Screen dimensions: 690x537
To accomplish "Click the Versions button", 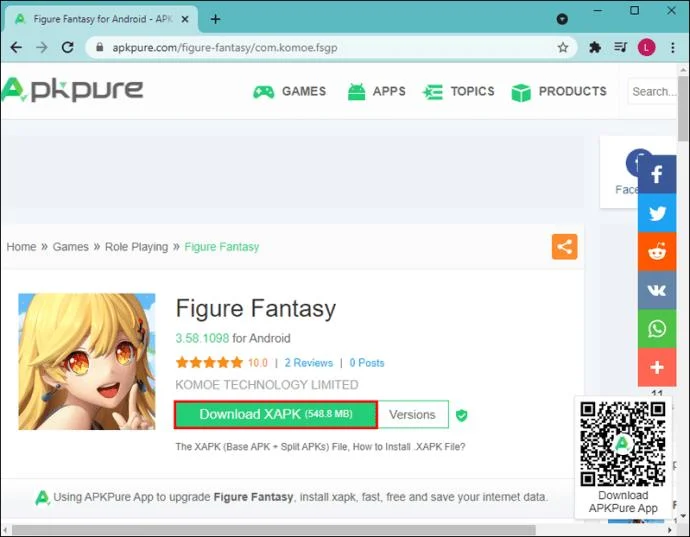I will [413, 414].
